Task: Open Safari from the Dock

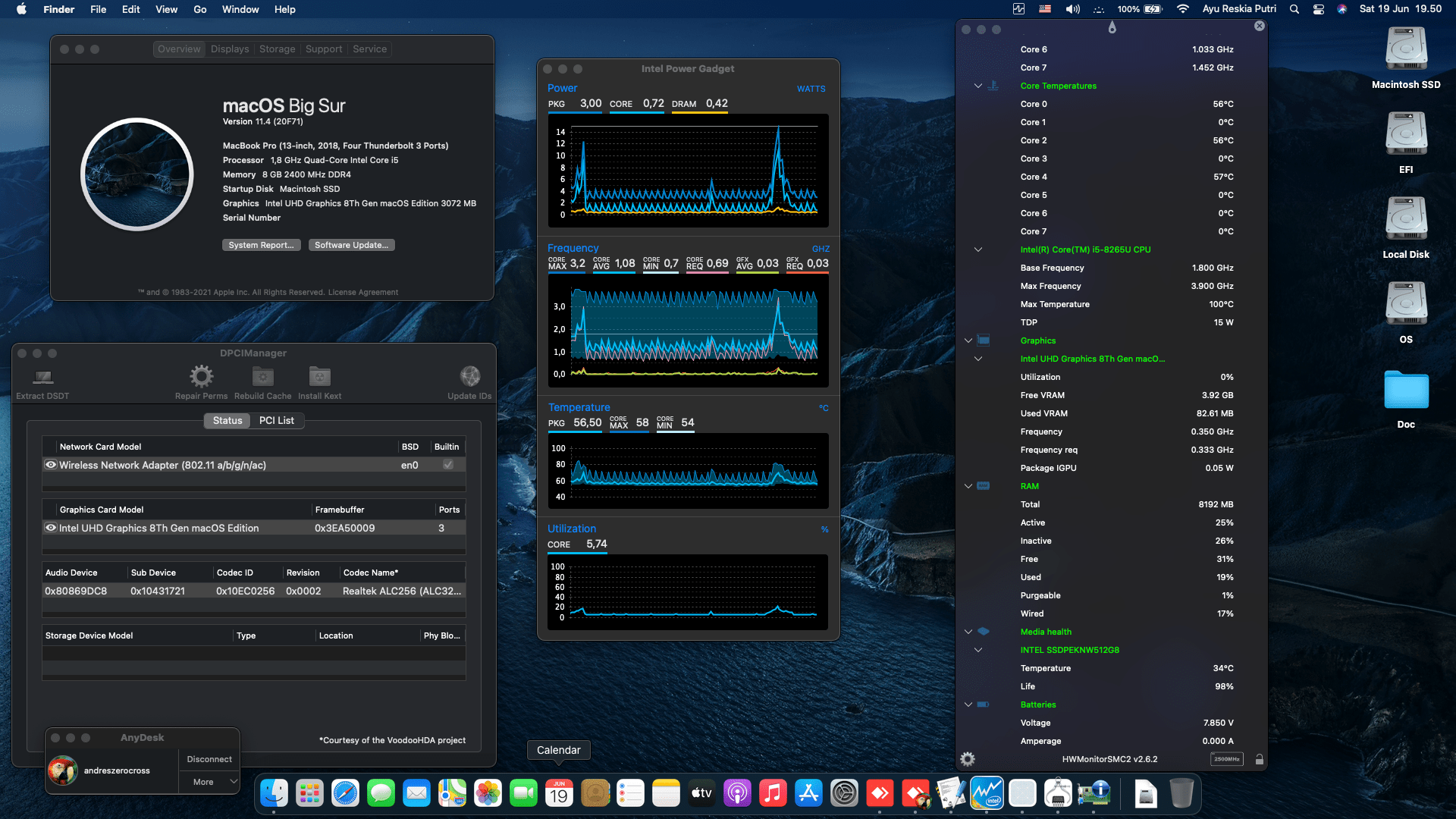Action: click(345, 793)
